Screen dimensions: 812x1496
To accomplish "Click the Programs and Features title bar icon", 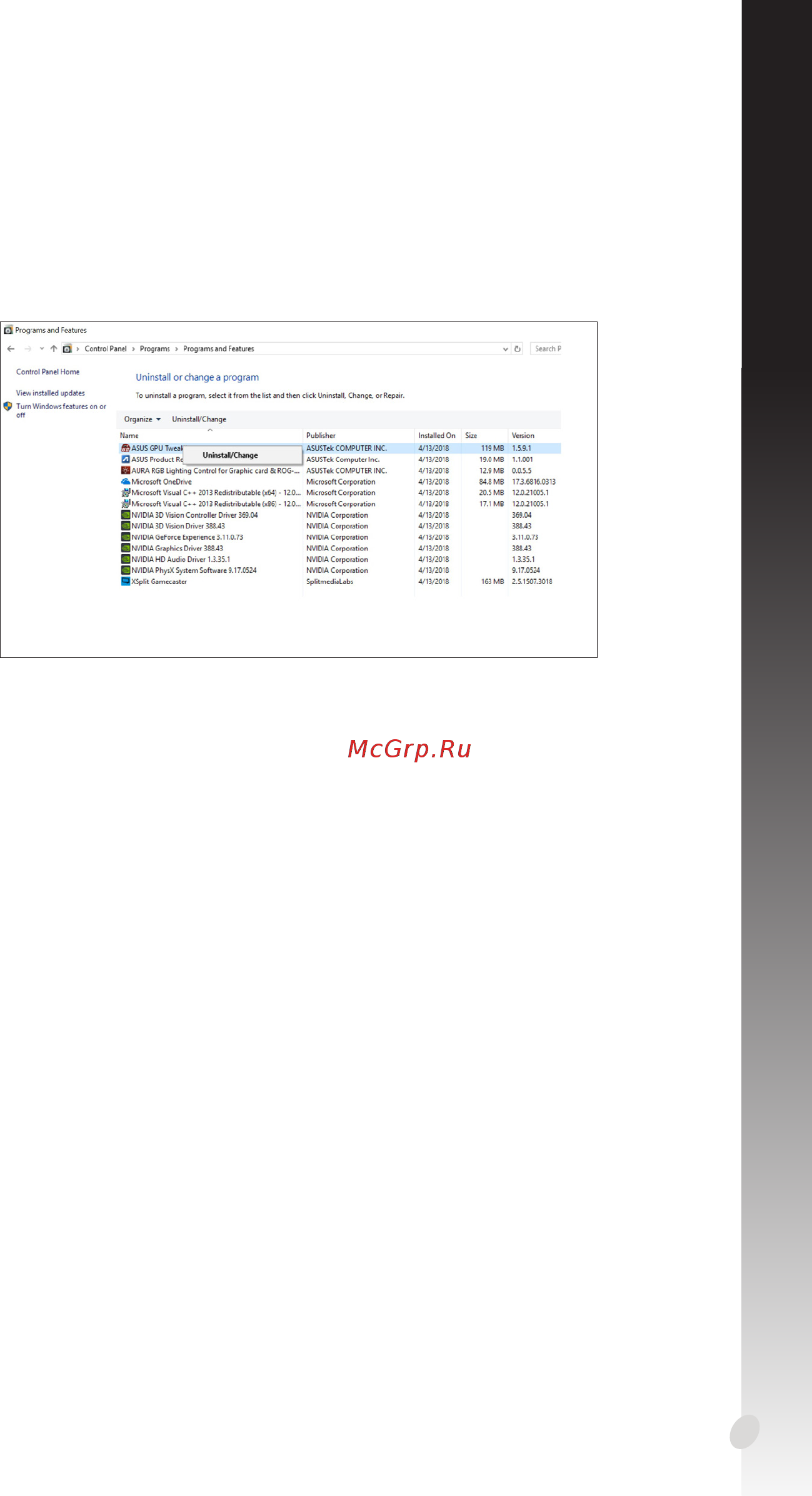I will click(8, 330).
